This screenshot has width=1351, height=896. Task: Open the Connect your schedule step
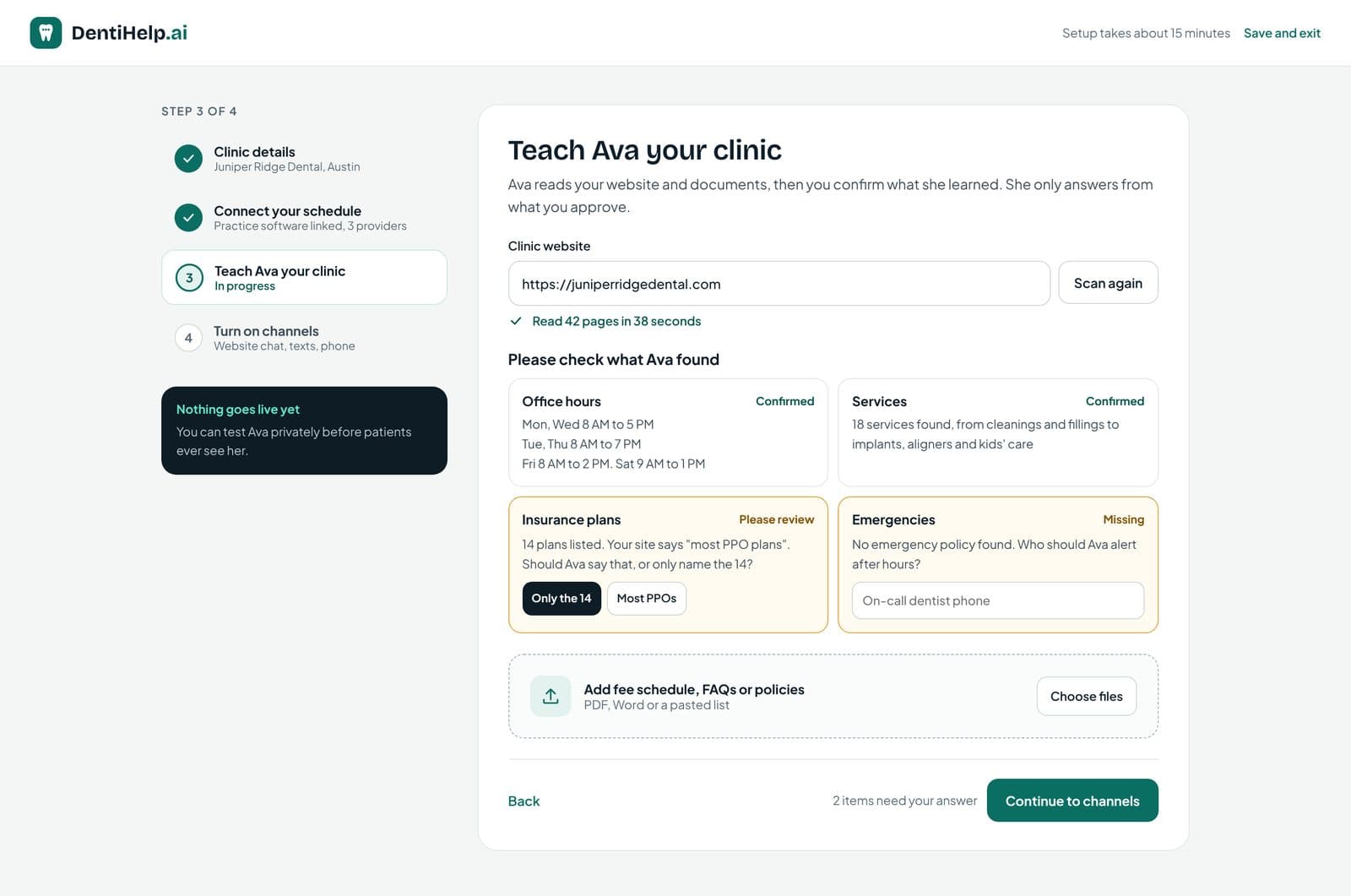coord(304,218)
